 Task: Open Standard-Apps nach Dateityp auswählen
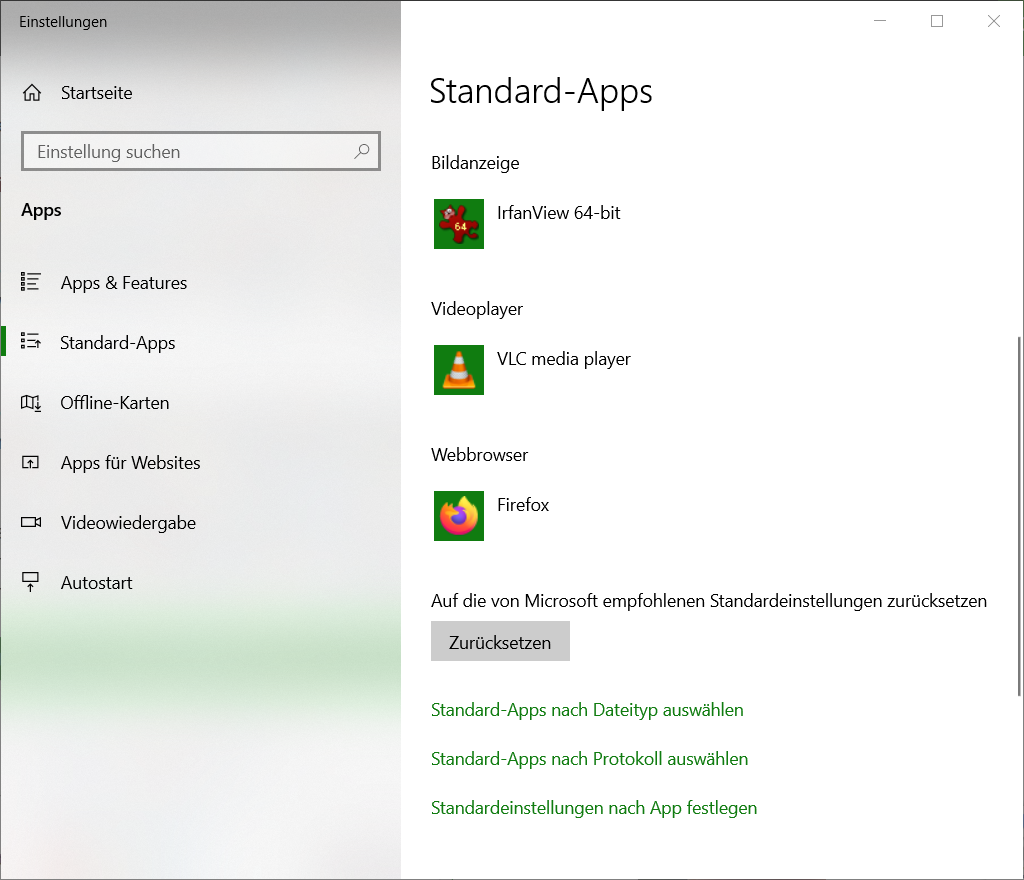coord(587,709)
